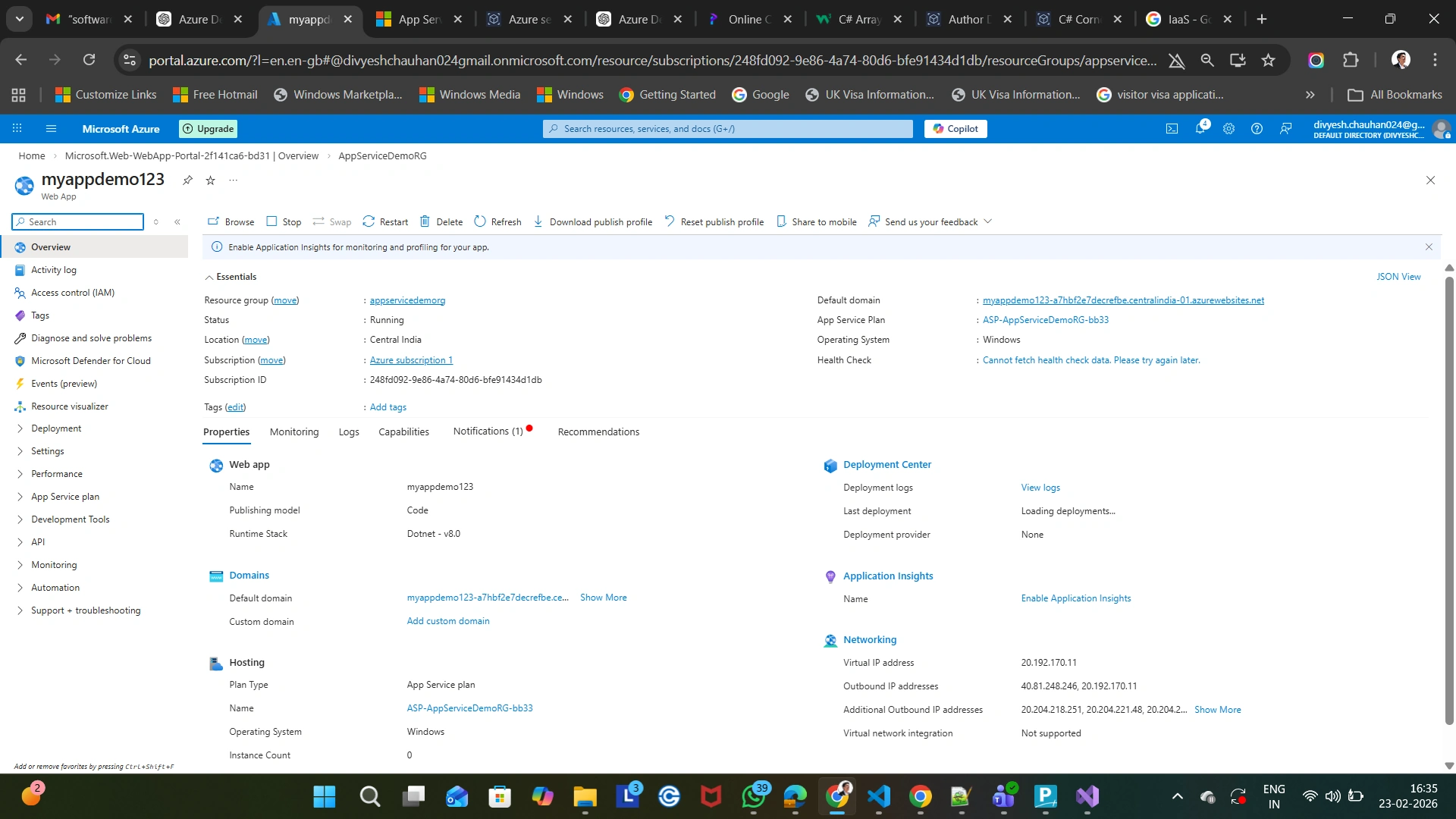Screen dimensions: 1456x819
Task: Open the header feedback icon
Action: pos(1285,129)
